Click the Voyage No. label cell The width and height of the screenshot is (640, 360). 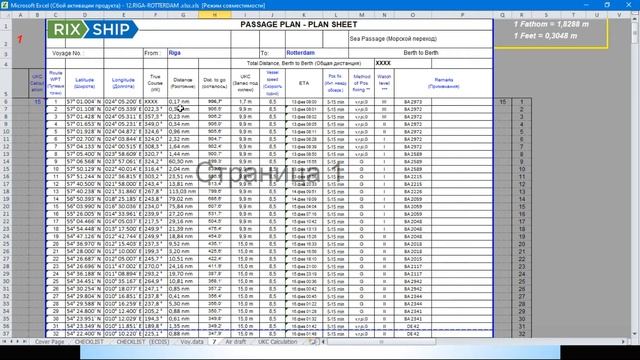click(75, 53)
